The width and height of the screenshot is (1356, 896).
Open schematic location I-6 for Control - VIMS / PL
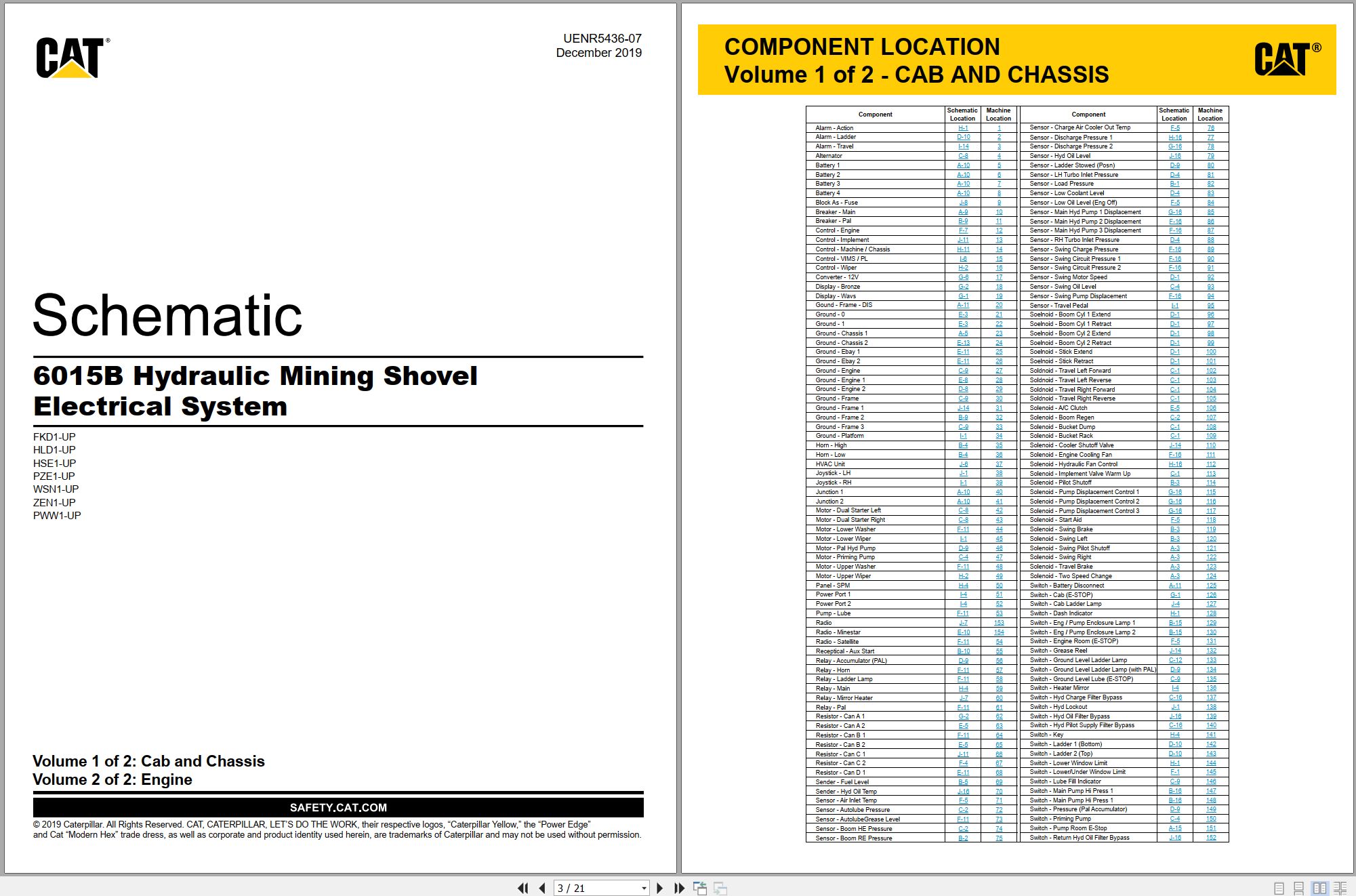pos(963,259)
